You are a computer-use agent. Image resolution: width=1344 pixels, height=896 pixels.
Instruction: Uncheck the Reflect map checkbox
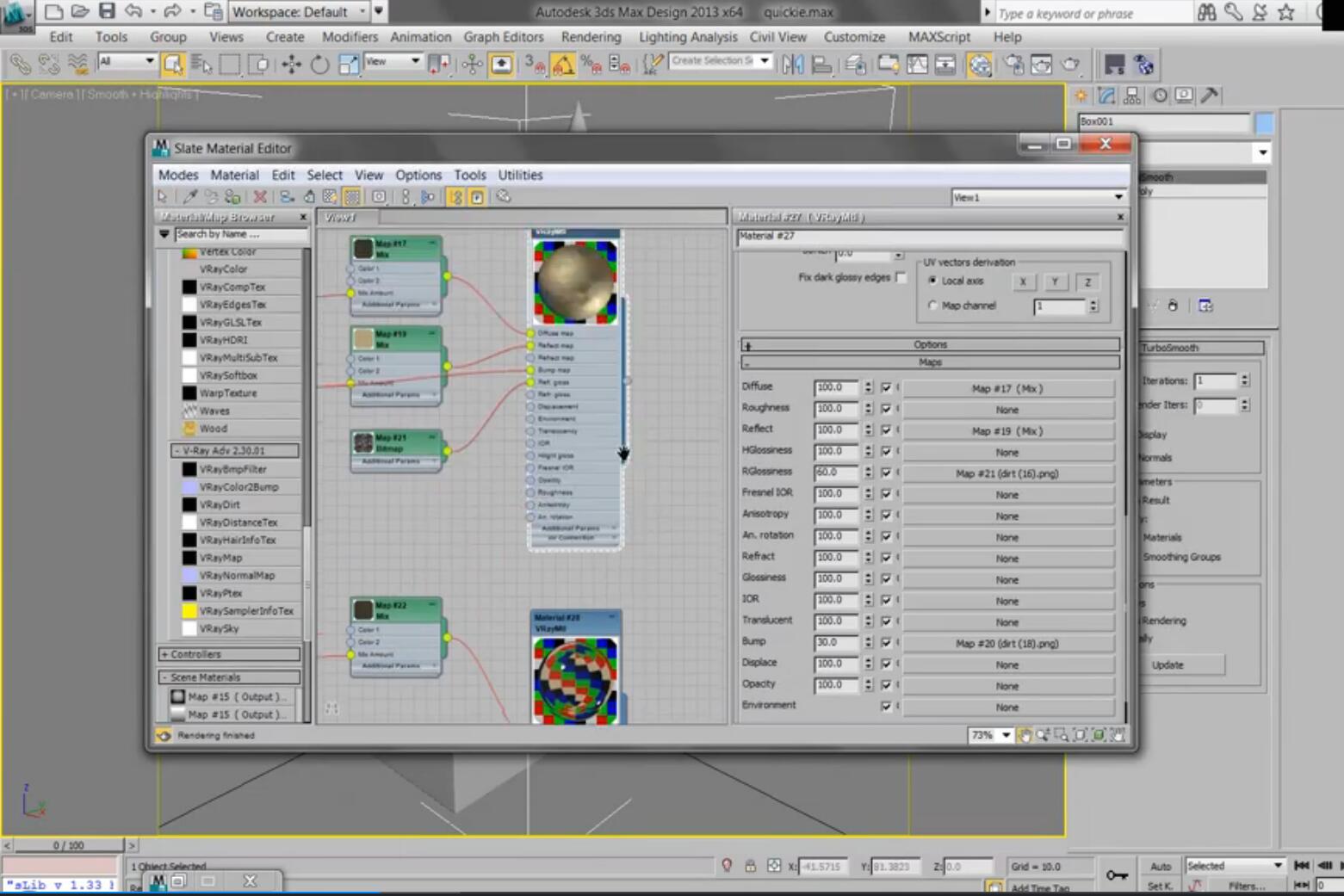point(886,429)
